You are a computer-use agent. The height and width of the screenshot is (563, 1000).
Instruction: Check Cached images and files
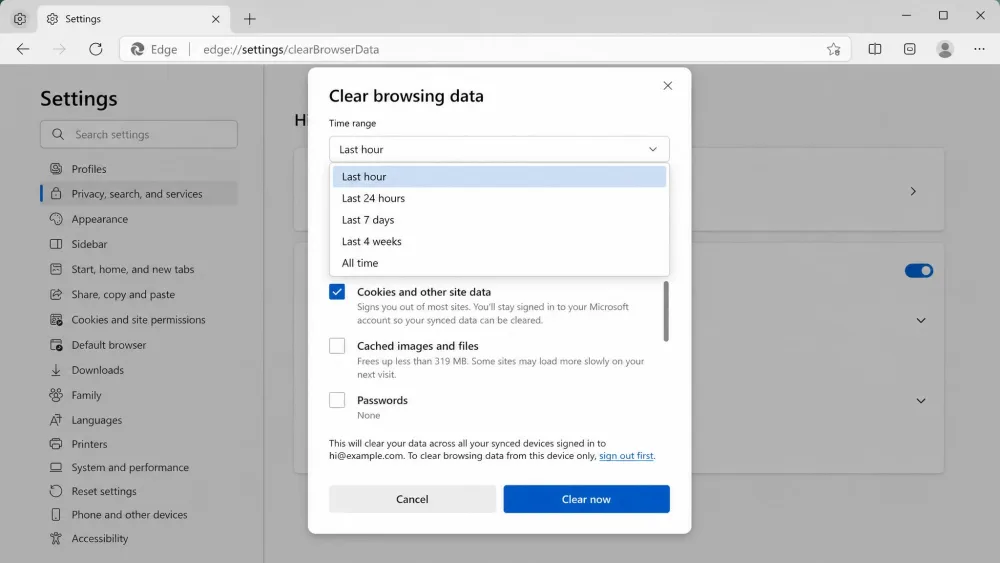[x=337, y=346]
